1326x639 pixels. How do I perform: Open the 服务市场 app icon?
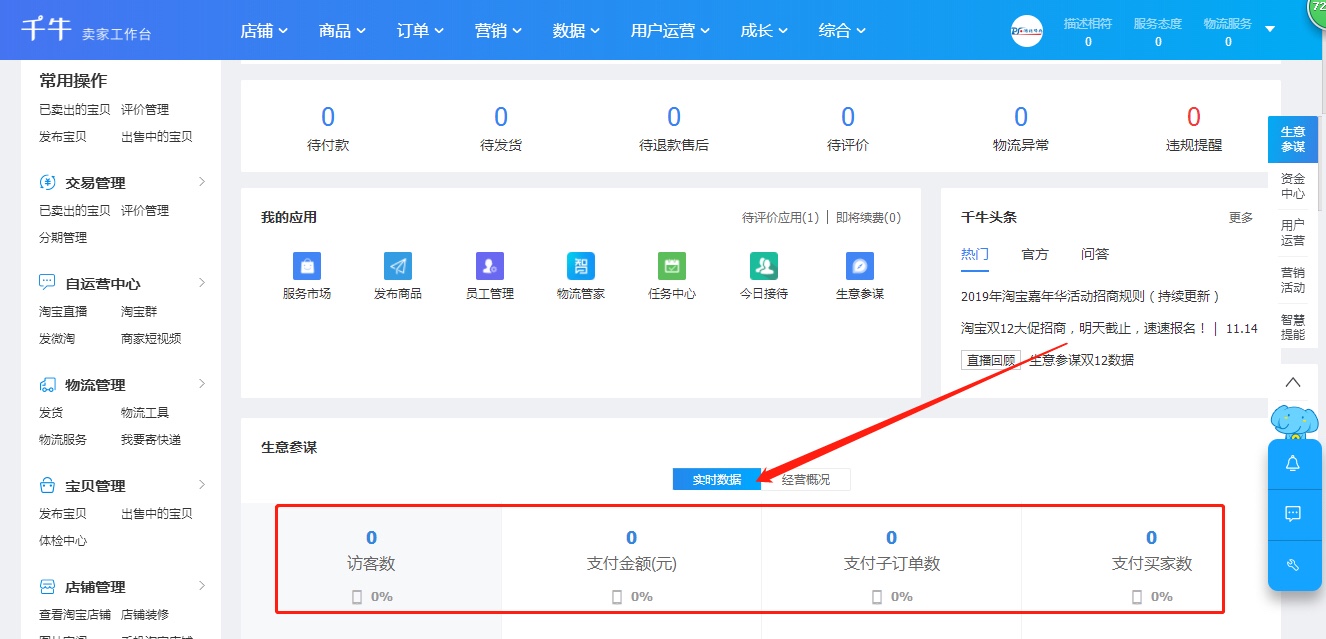(x=307, y=266)
